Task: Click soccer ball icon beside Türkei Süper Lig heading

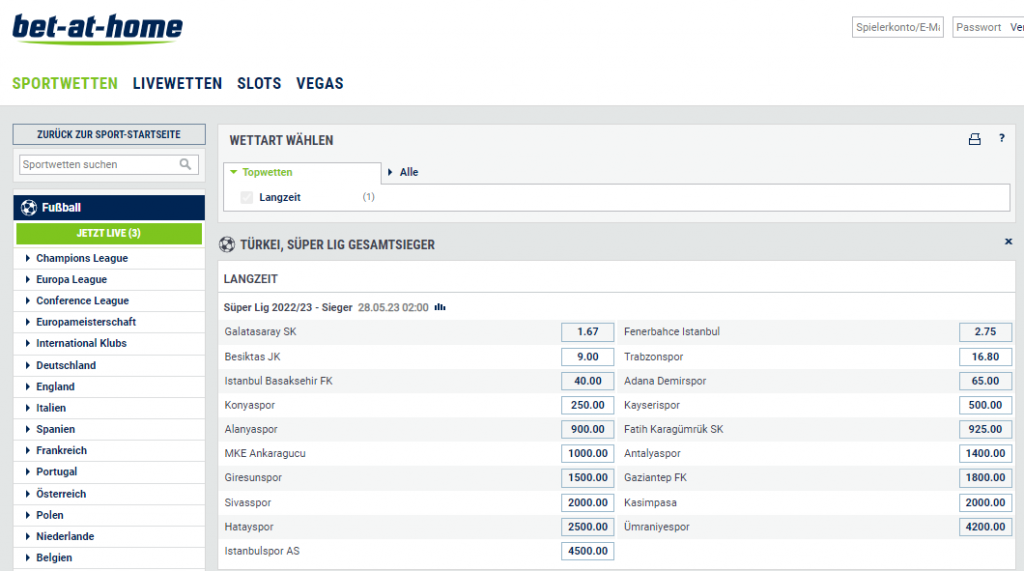Action: [227, 244]
